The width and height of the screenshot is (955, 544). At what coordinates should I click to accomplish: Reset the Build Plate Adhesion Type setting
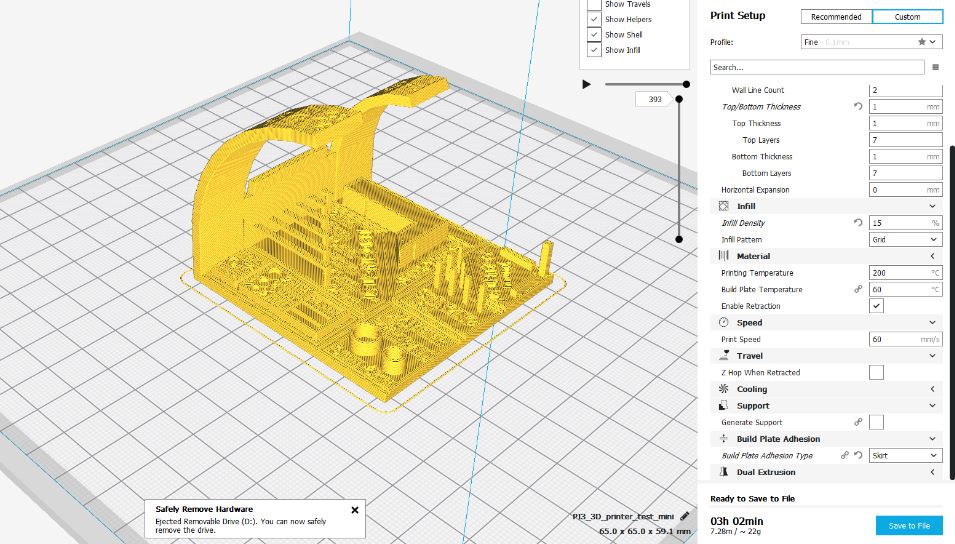click(858, 455)
